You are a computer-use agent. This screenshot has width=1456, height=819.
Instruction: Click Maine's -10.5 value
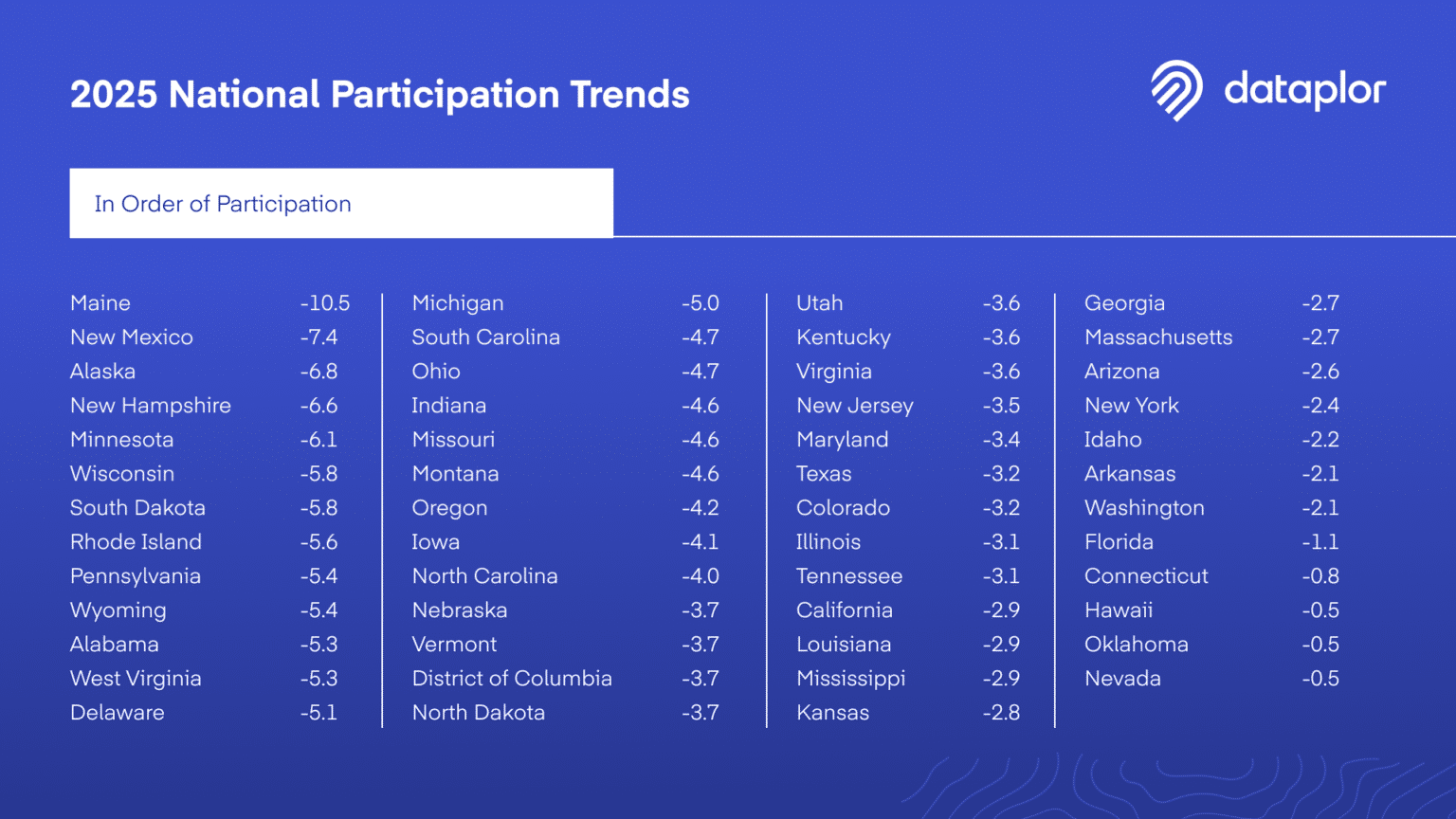click(x=325, y=303)
